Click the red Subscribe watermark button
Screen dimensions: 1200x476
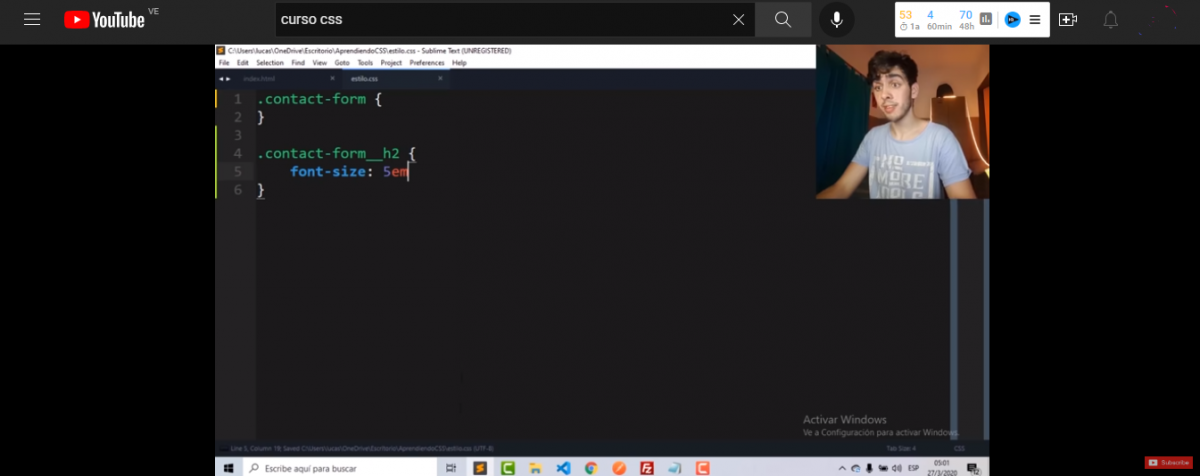(x=1168, y=462)
